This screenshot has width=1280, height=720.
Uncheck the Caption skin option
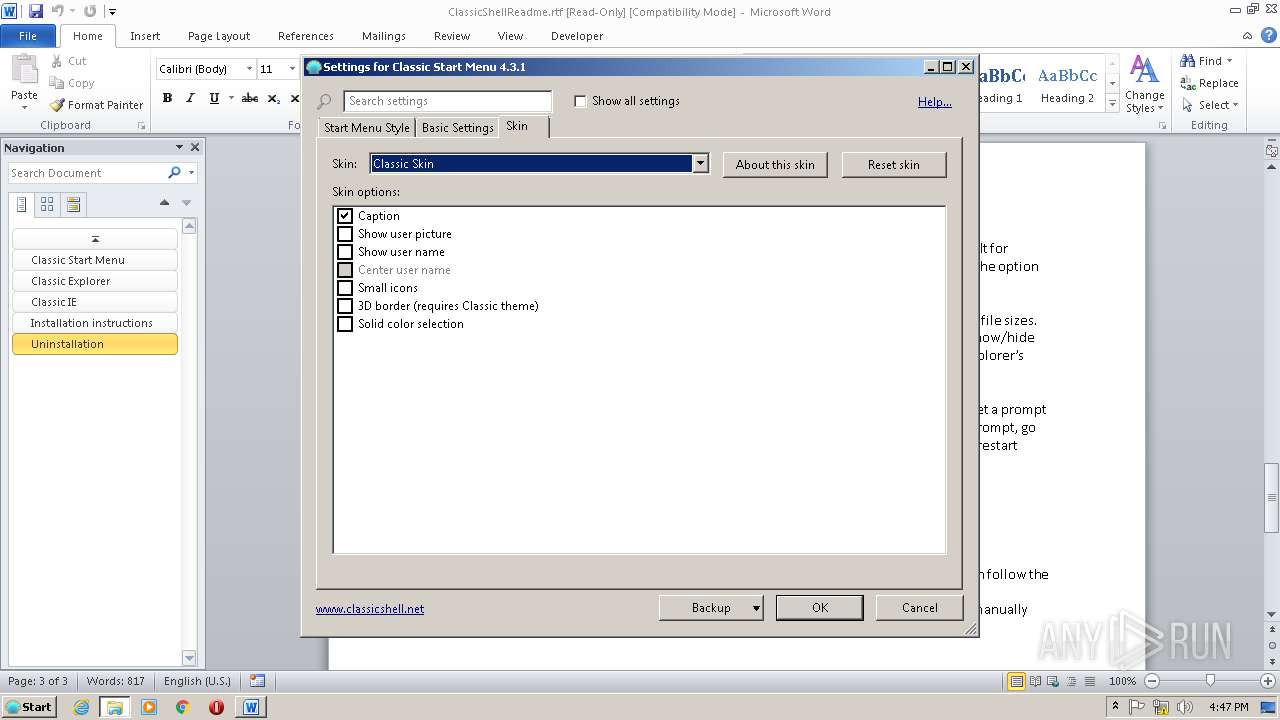tap(345, 216)
